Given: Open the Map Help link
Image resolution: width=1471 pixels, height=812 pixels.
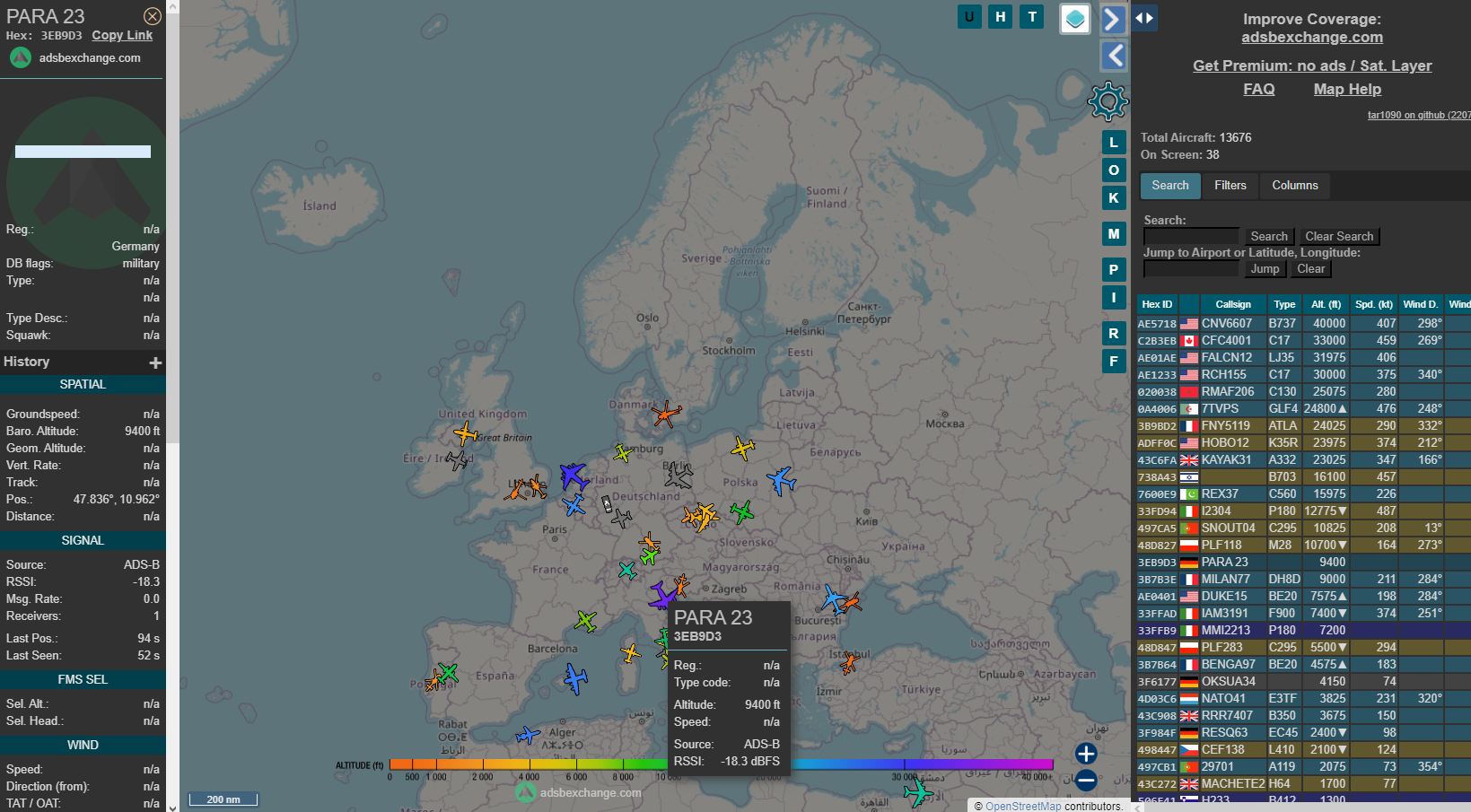Looking at the screenshot, I should (1347, 89).
